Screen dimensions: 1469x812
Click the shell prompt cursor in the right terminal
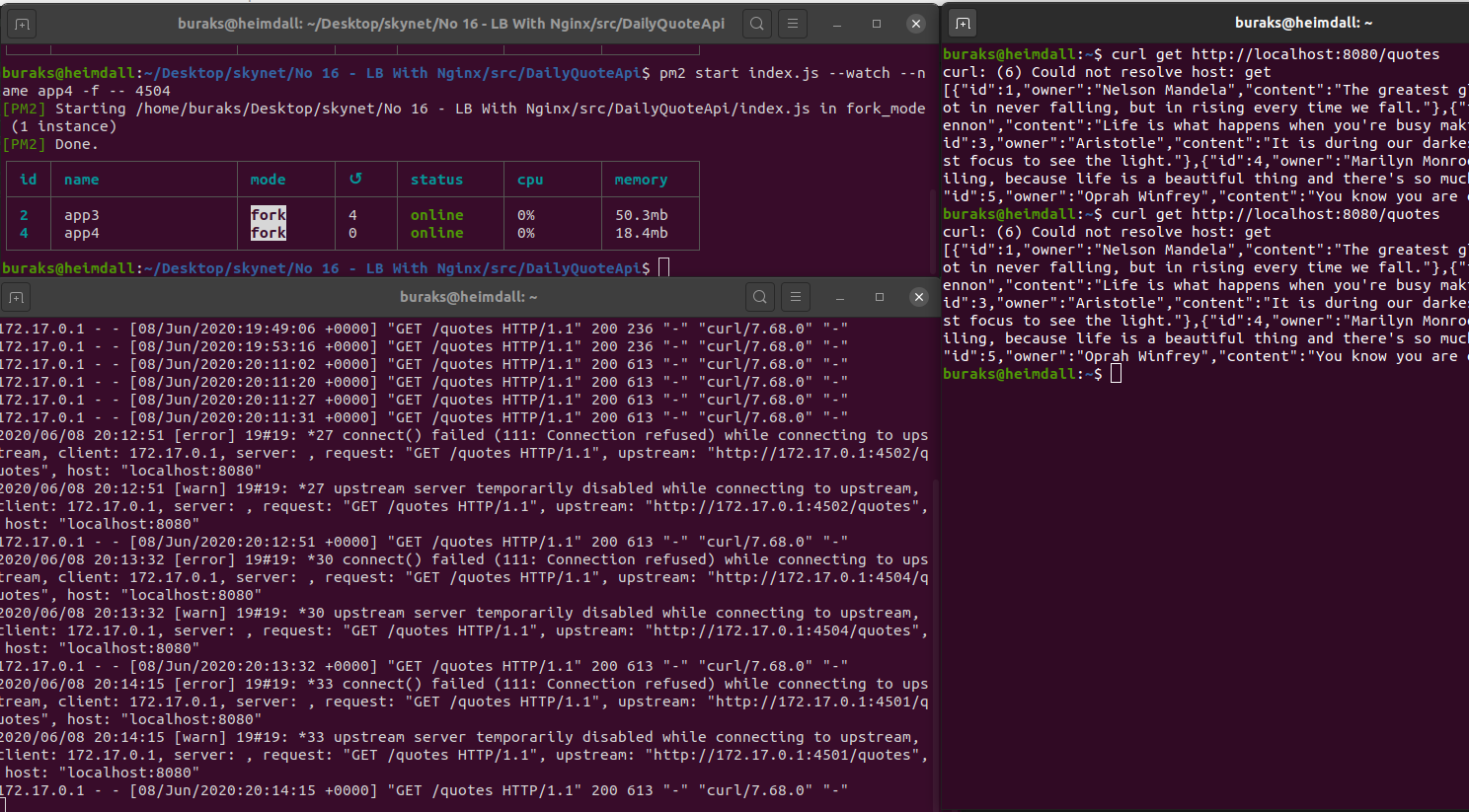1116,373
